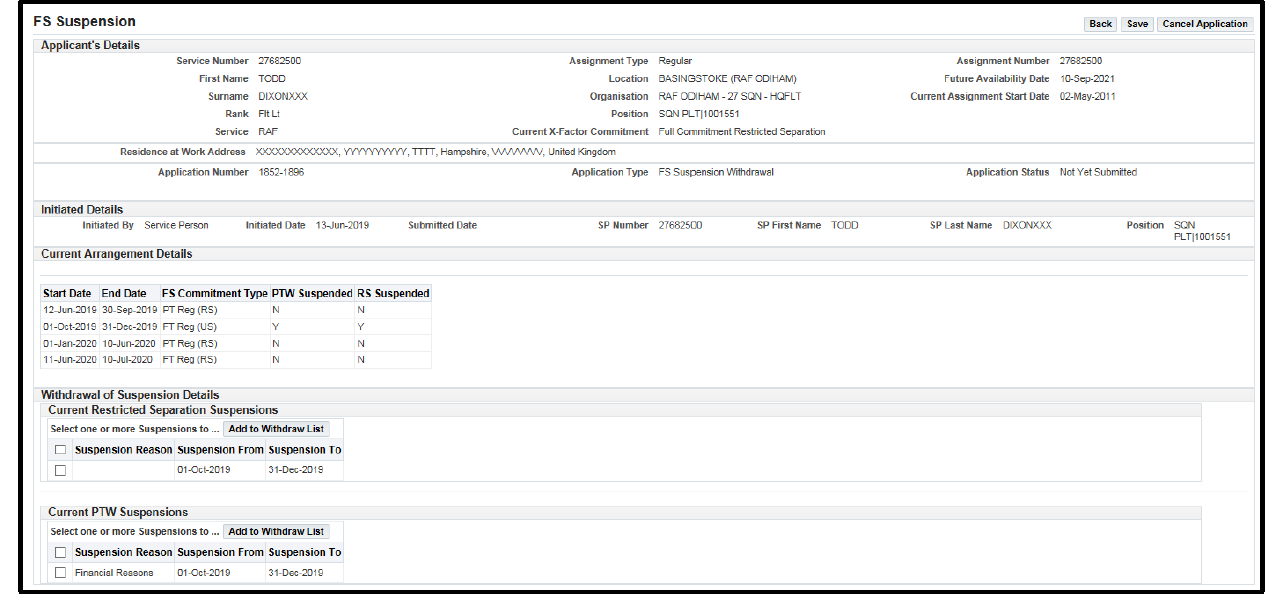Click the PTW Suspended column header
Image resolution: width=1268 pixels, height=598 pixels.
click(x=312, y=294)
